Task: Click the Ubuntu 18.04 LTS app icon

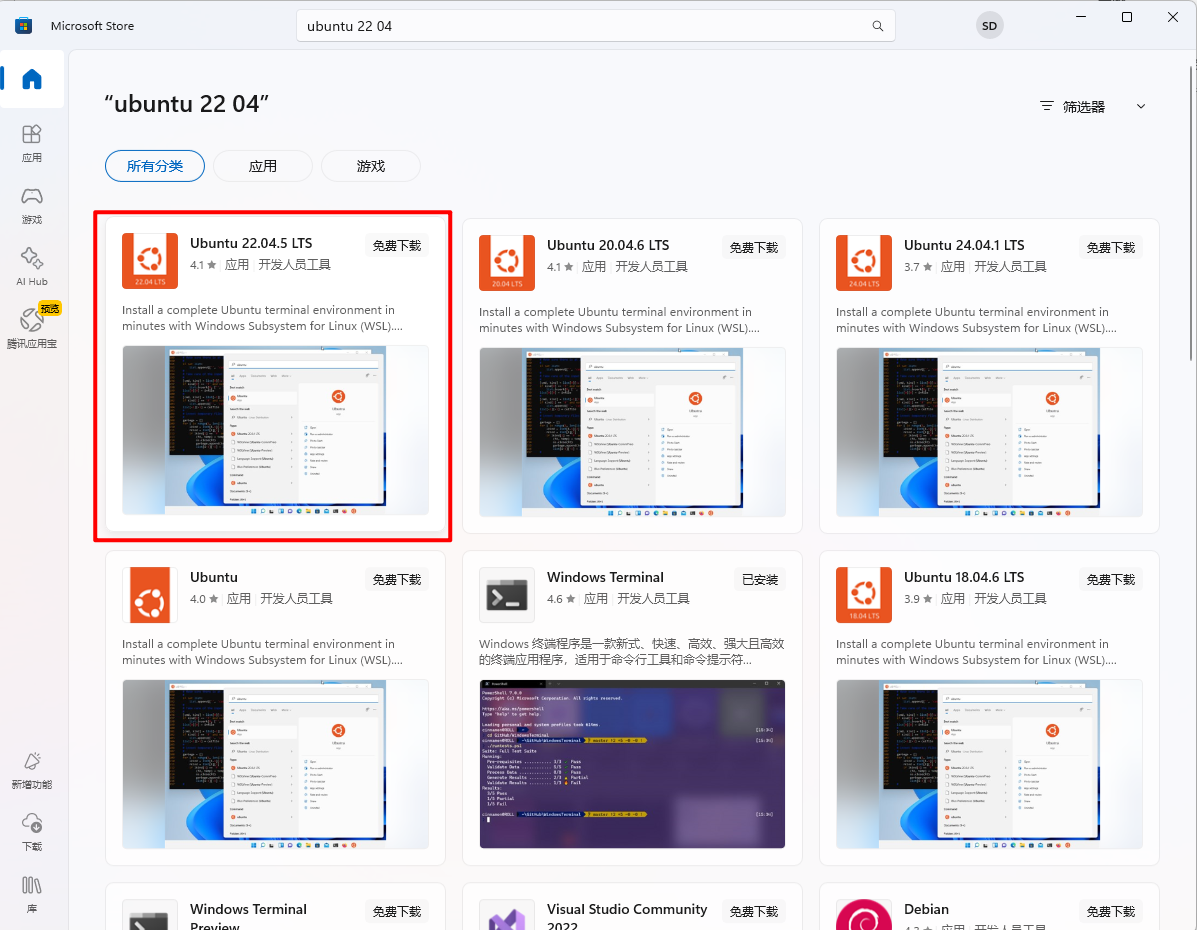Action: (x=864, y=595)
